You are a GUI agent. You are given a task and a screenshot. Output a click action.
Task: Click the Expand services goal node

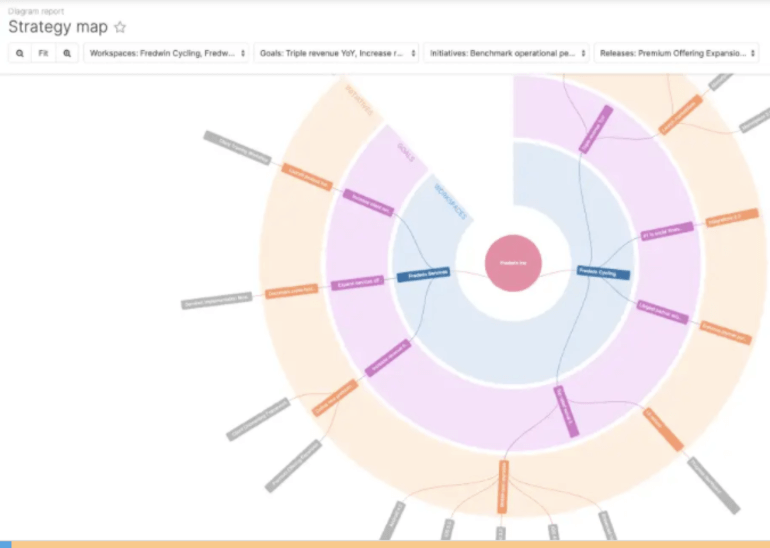(x=358, y=282)
